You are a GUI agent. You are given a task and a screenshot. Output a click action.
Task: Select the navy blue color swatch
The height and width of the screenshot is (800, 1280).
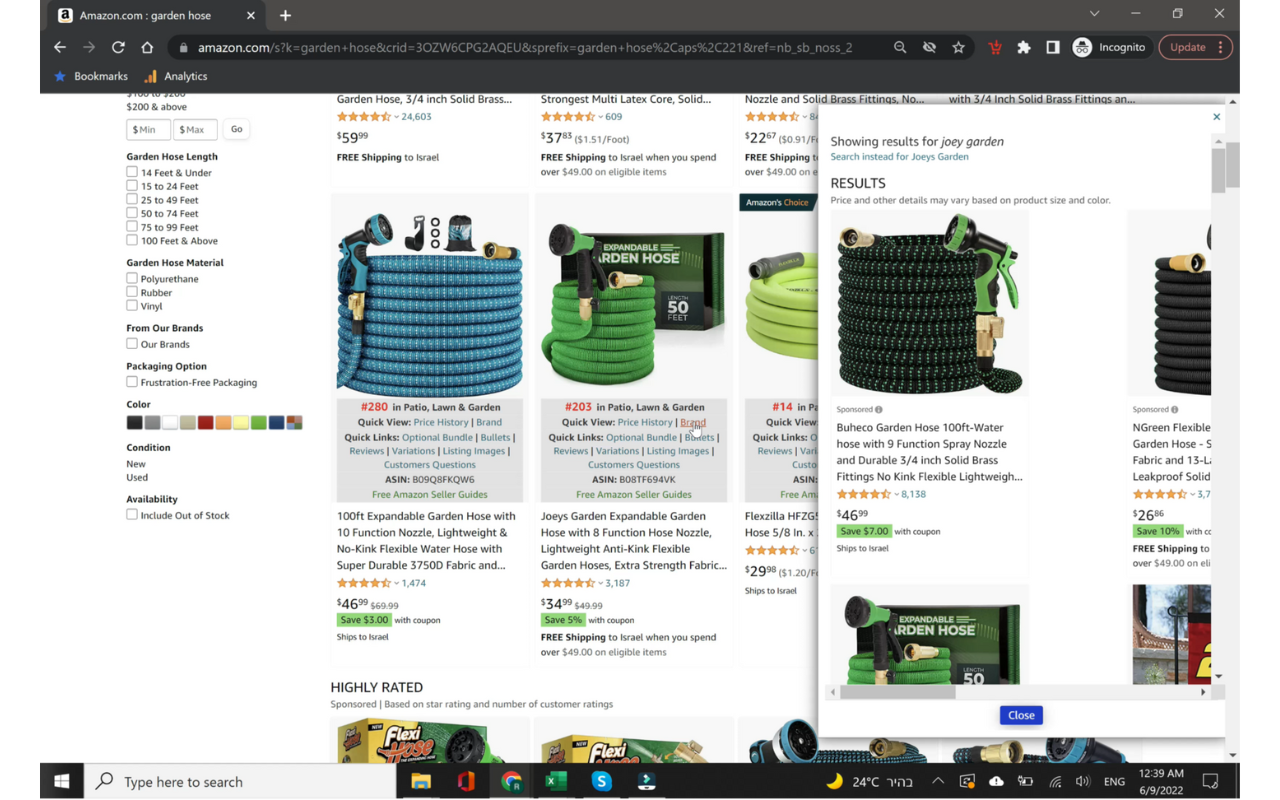(276, 423)
